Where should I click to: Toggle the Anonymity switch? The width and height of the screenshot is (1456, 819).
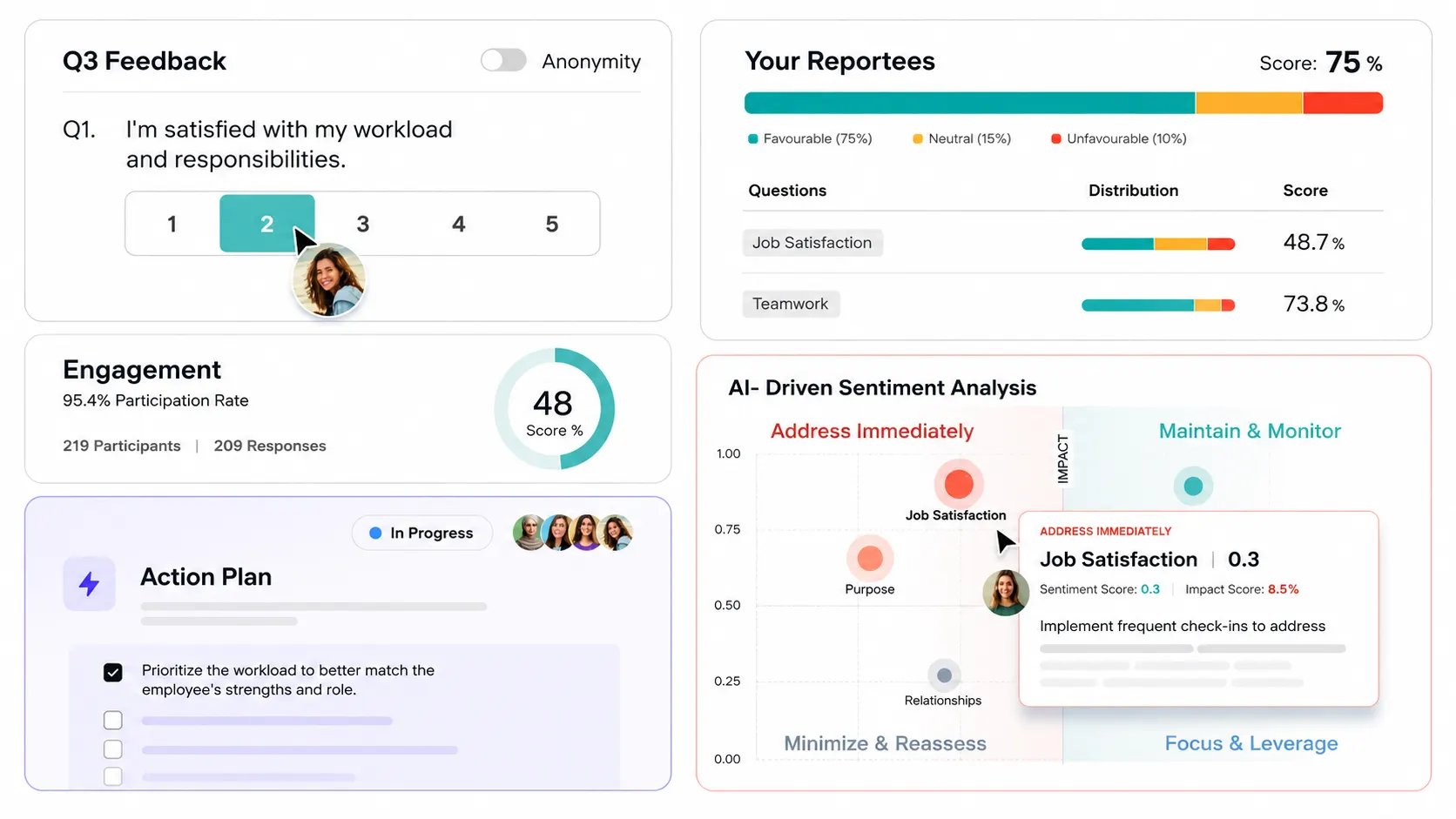503,60
